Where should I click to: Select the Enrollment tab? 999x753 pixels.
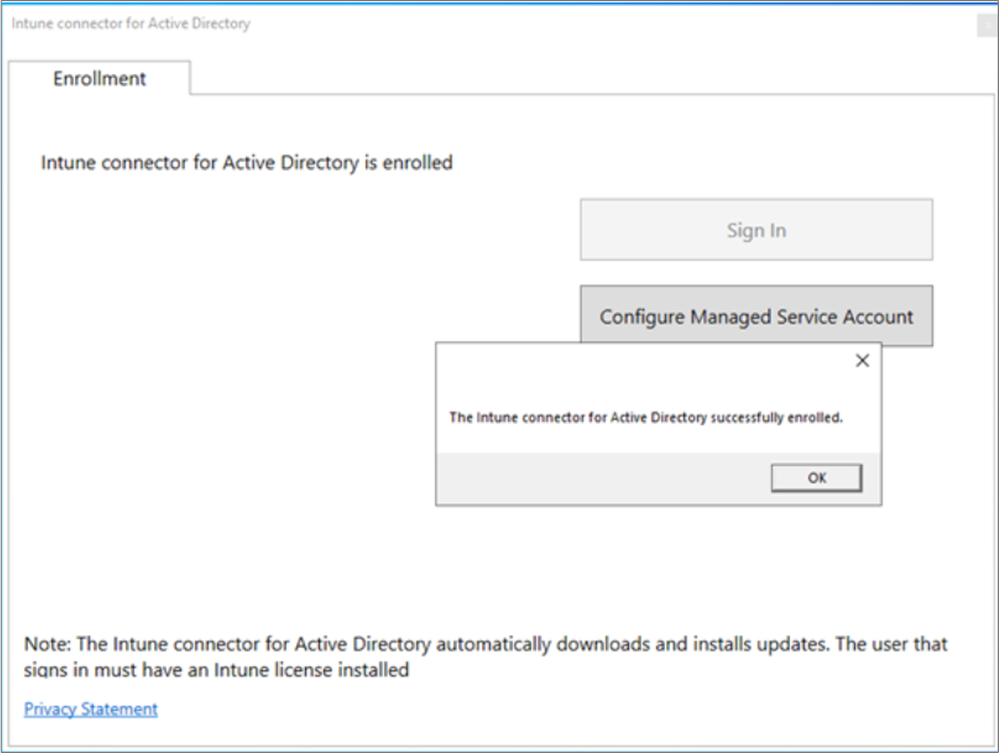pyautogui.click(x=99, y=78)
